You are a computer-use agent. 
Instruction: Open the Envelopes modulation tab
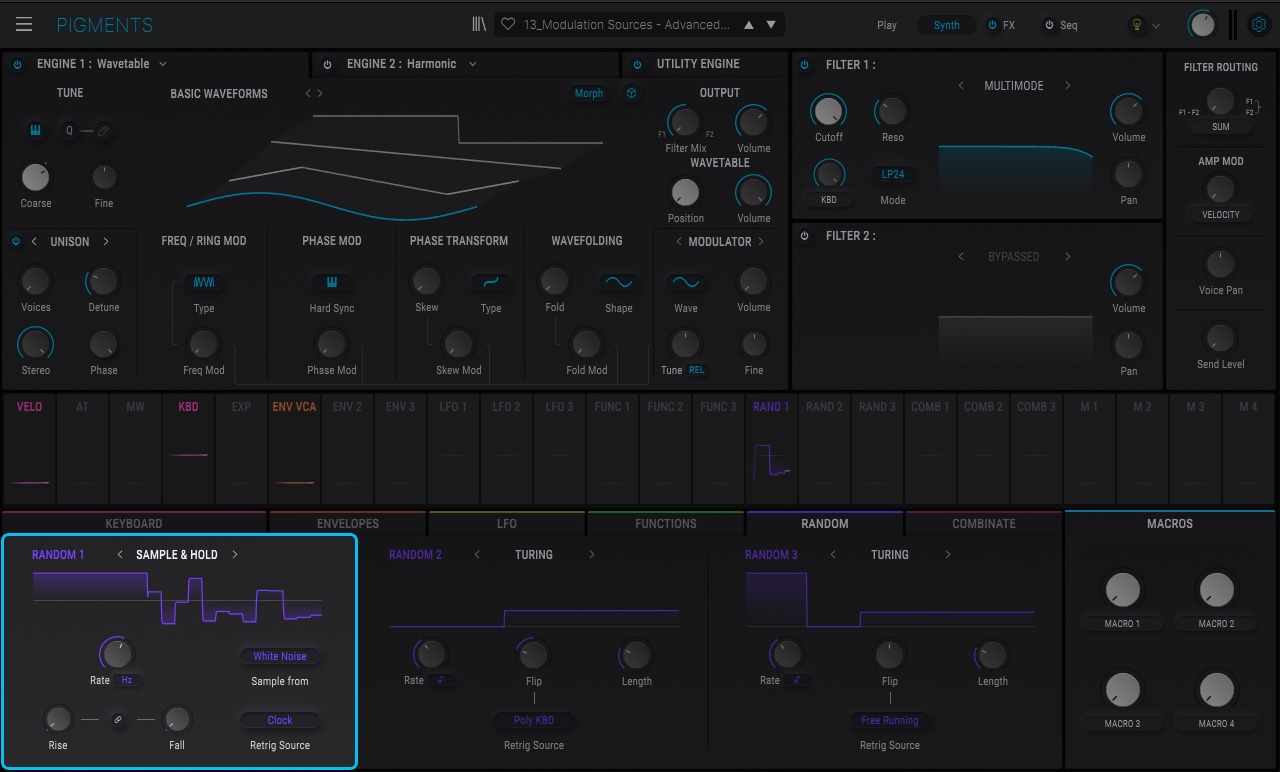pyautogui.click(x=348, y=523)
